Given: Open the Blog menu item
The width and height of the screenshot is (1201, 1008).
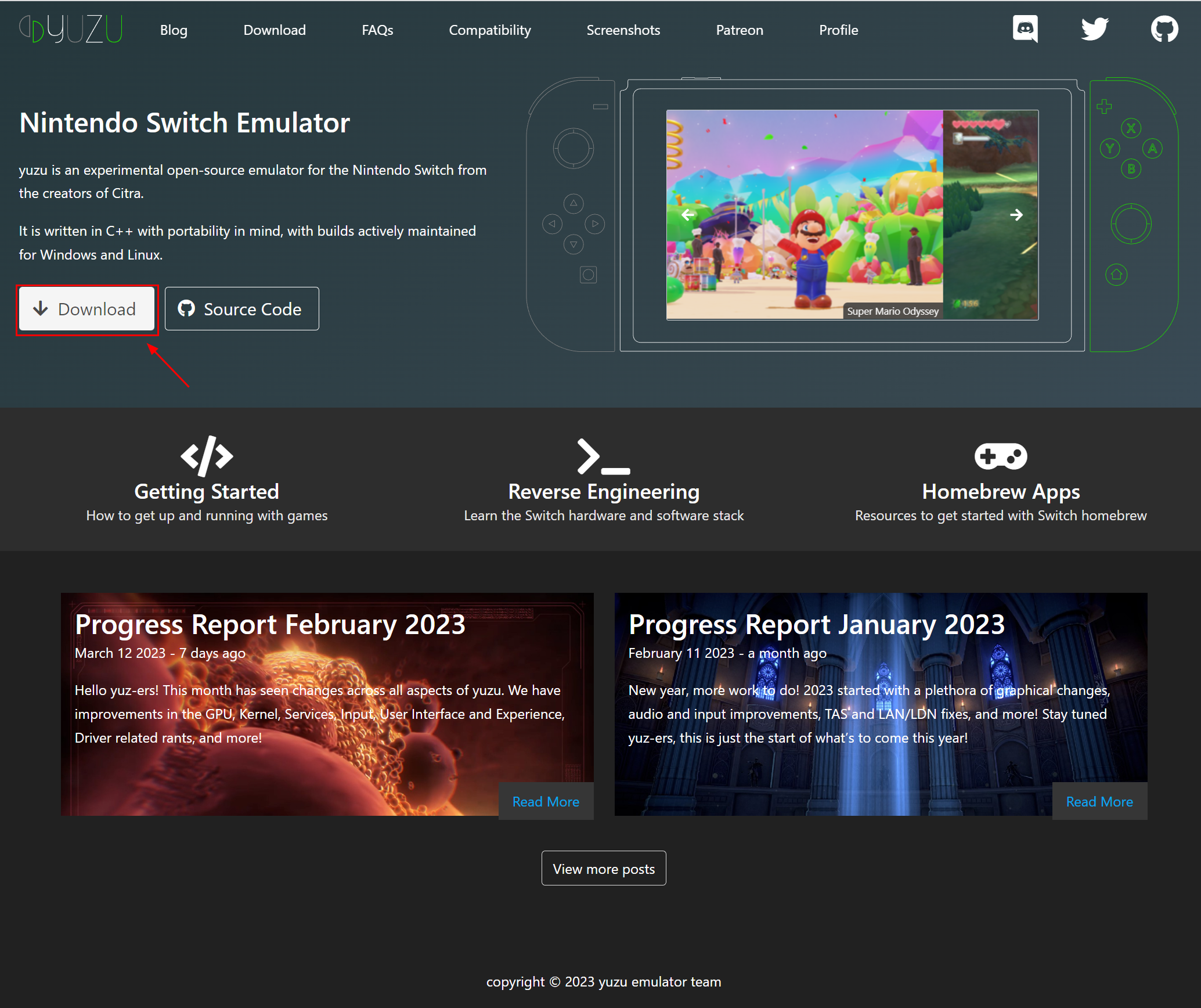Looking at the screenshot, I should 174,30.
